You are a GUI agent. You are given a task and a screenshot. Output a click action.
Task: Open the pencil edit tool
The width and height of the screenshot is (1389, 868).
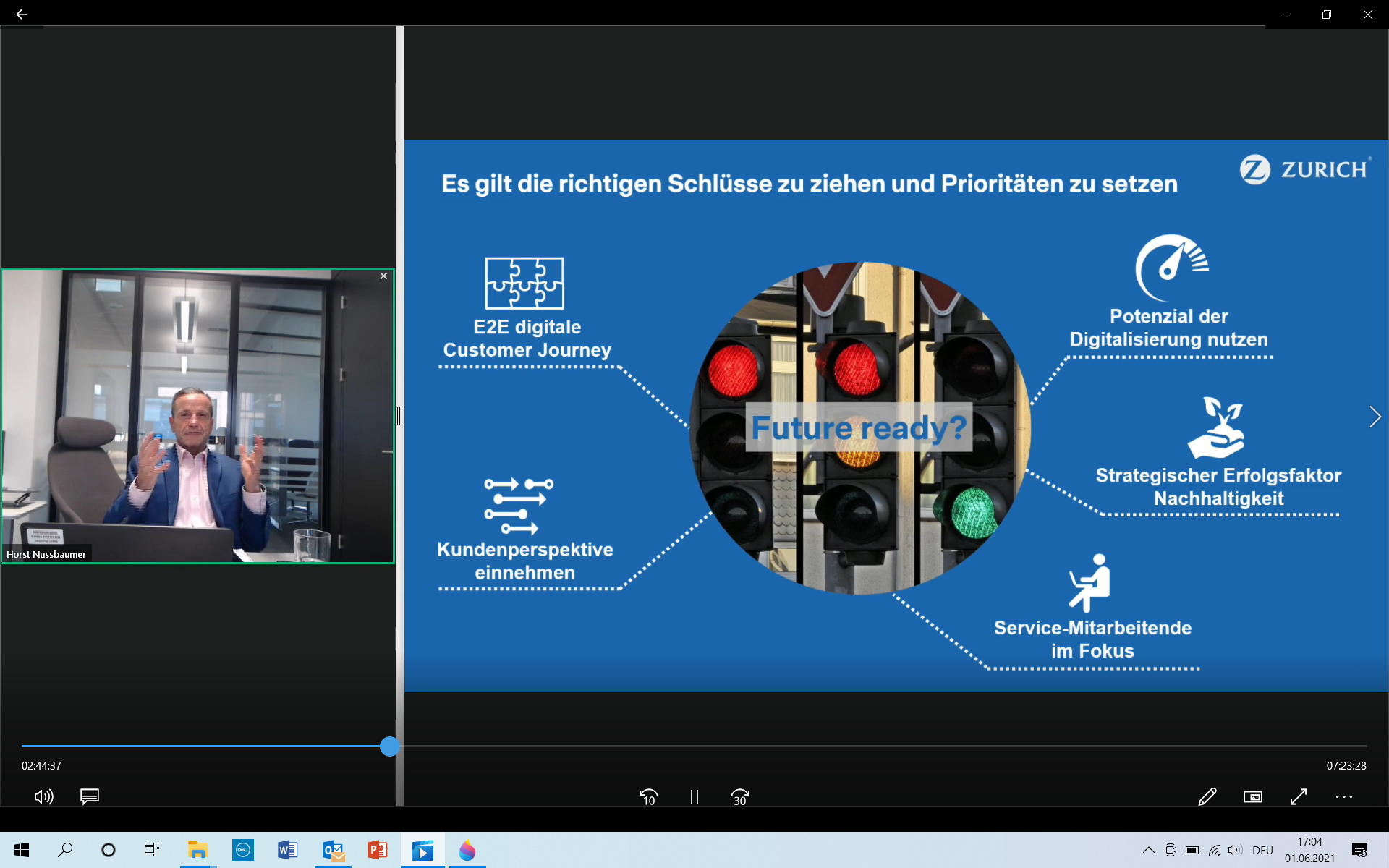[1207, 796]
